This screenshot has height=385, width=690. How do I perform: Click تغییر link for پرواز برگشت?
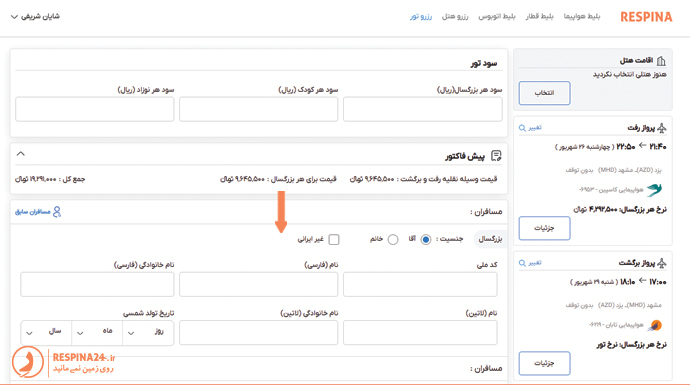click(x=535, y=263)
